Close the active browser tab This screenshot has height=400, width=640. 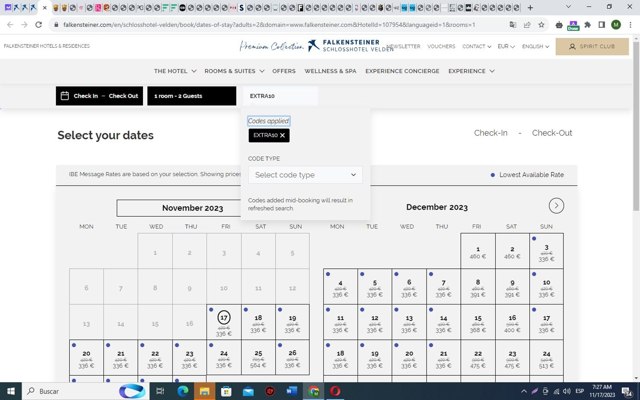tap(45, 8)
